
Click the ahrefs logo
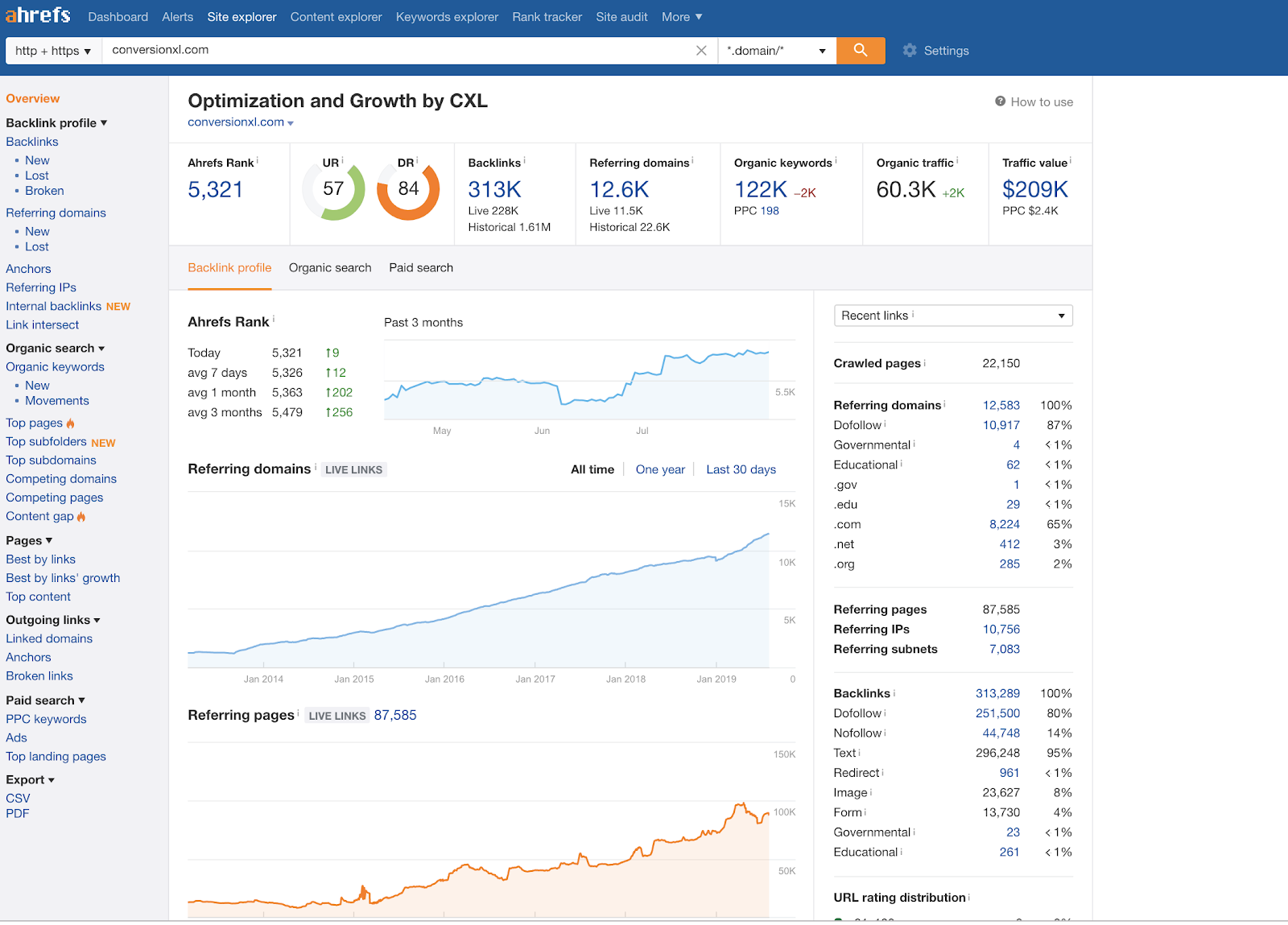click(38, 16)
